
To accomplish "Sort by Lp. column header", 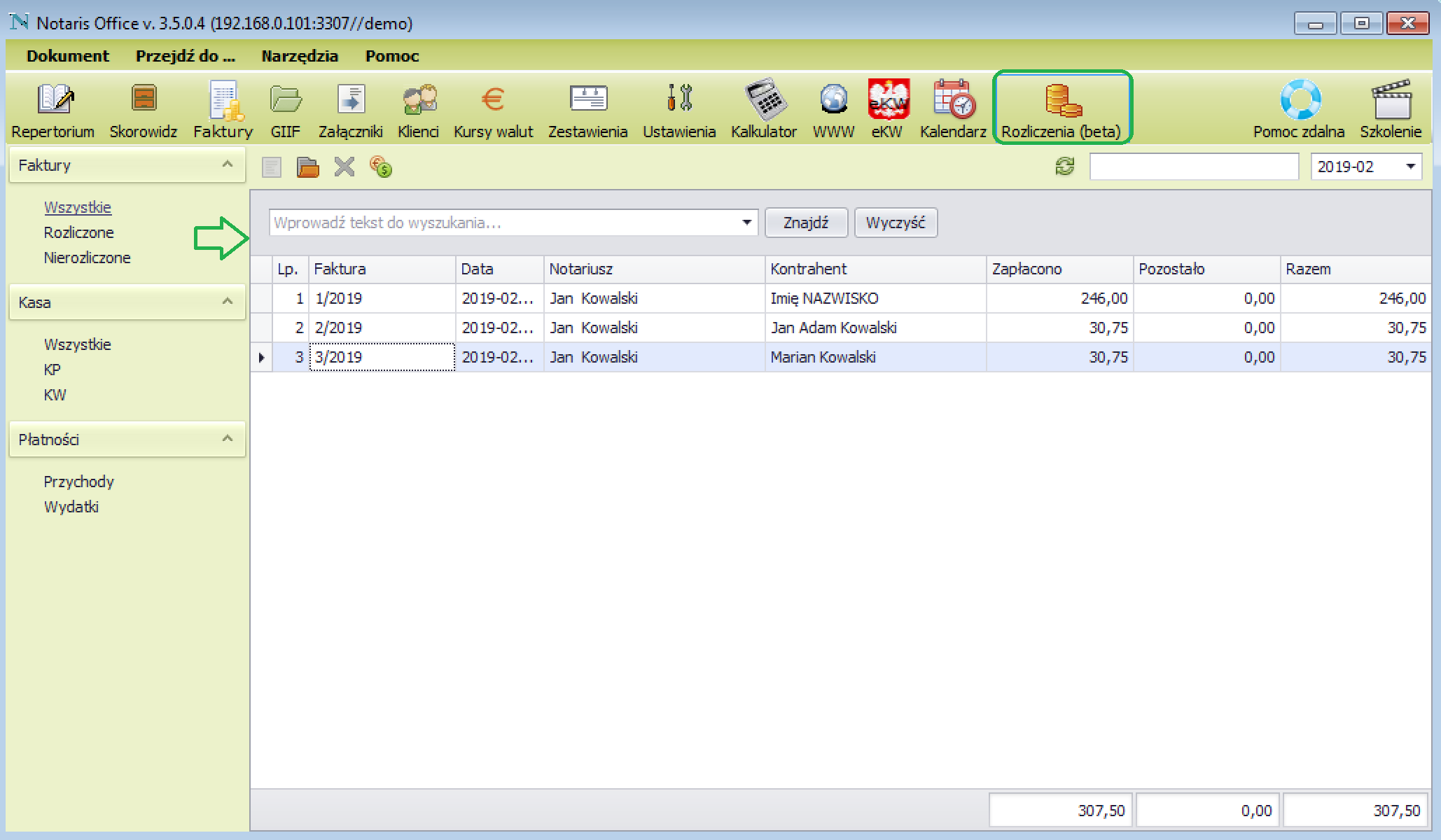I will coord(291,269).
